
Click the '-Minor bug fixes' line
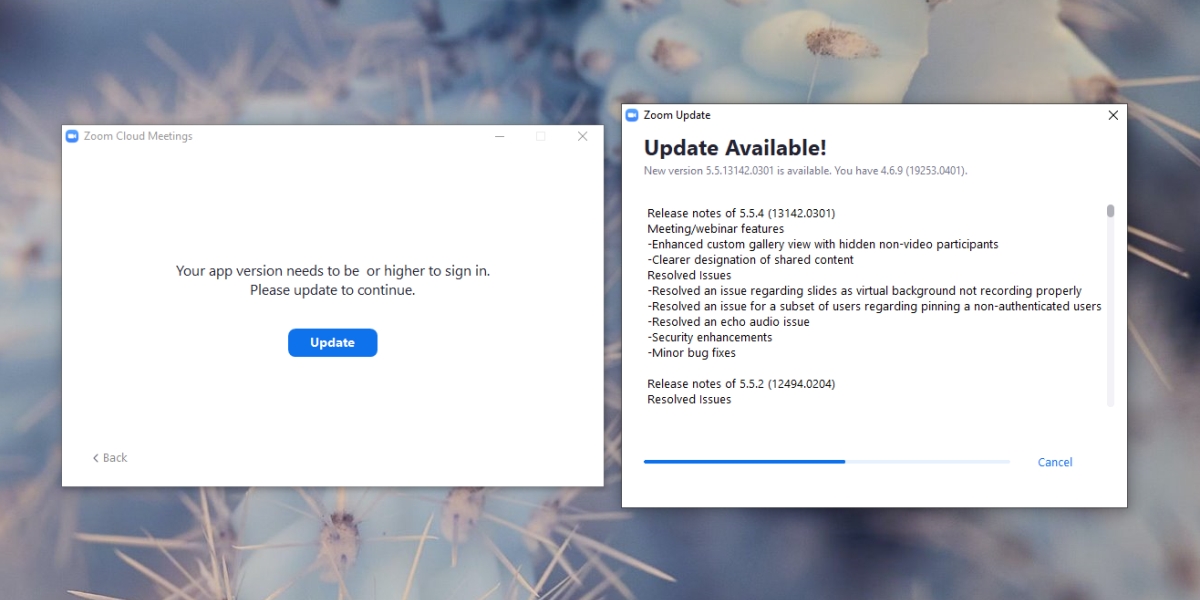(693, 353)
